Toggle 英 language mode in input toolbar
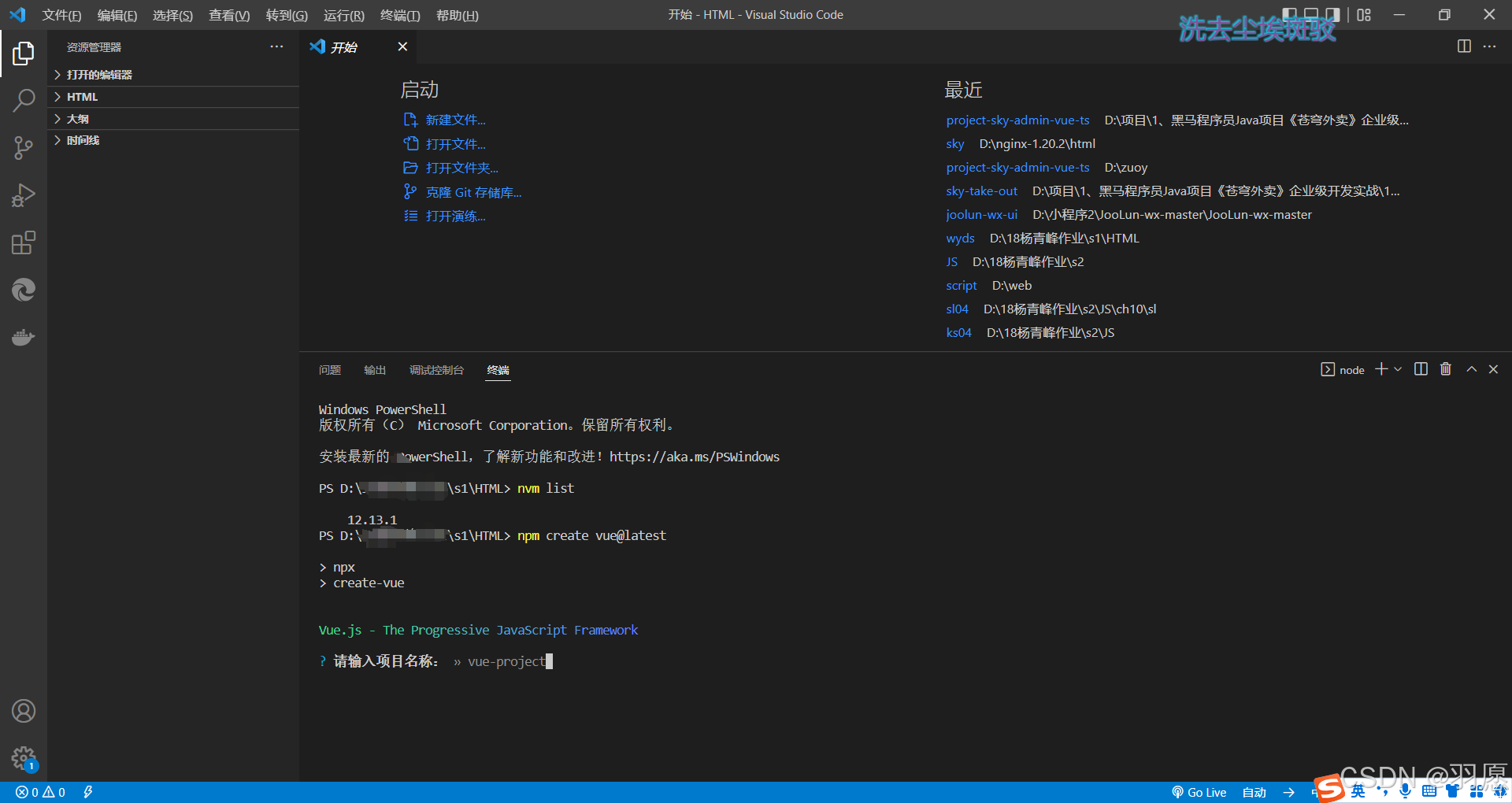Image resolution: width=1512 pixels, height=803 pixels. click(1358, 791)
